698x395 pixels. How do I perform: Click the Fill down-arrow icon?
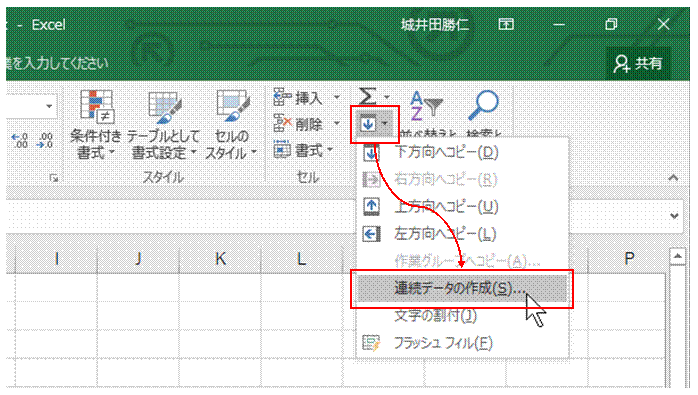coord(368,124)
